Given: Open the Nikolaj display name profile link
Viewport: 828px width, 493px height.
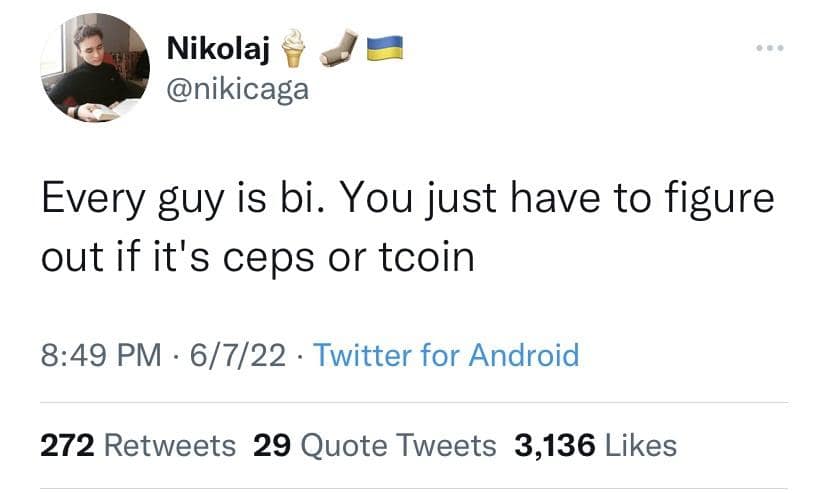Looking at the screenshot, I should [212, 48].
